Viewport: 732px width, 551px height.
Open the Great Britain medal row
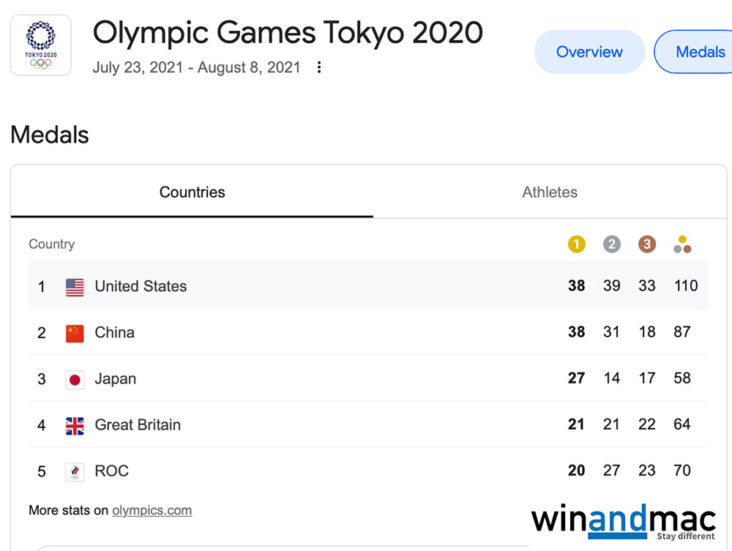coord(367,425)
